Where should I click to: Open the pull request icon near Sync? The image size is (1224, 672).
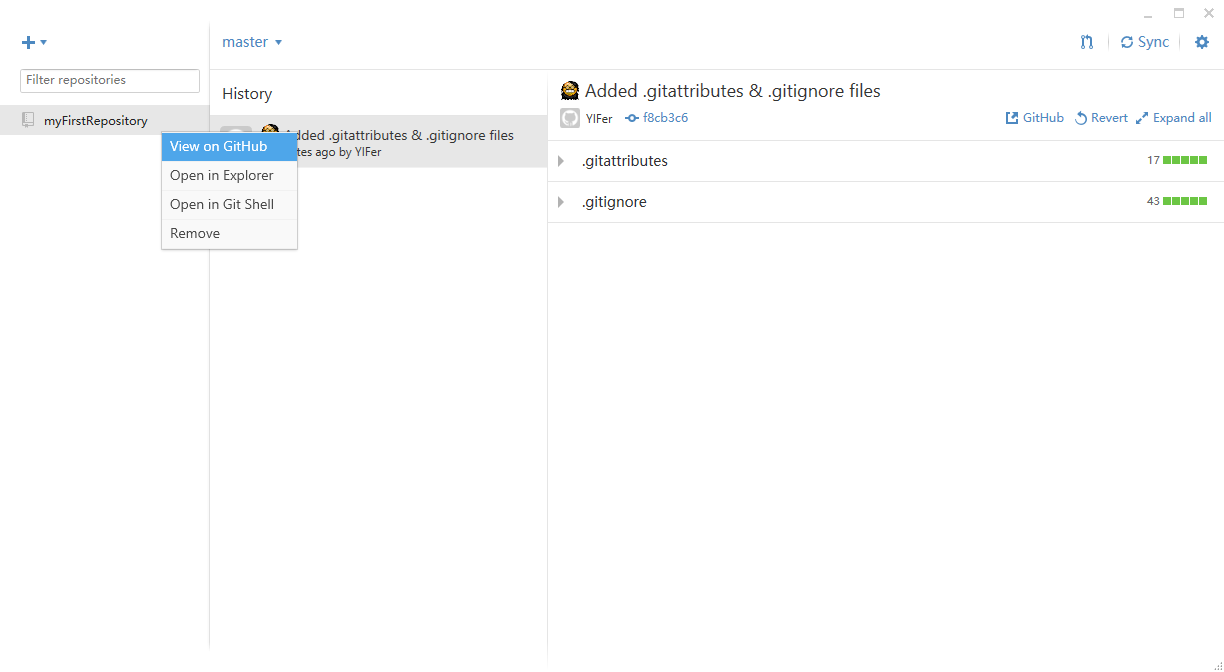tap(1087, 42)
